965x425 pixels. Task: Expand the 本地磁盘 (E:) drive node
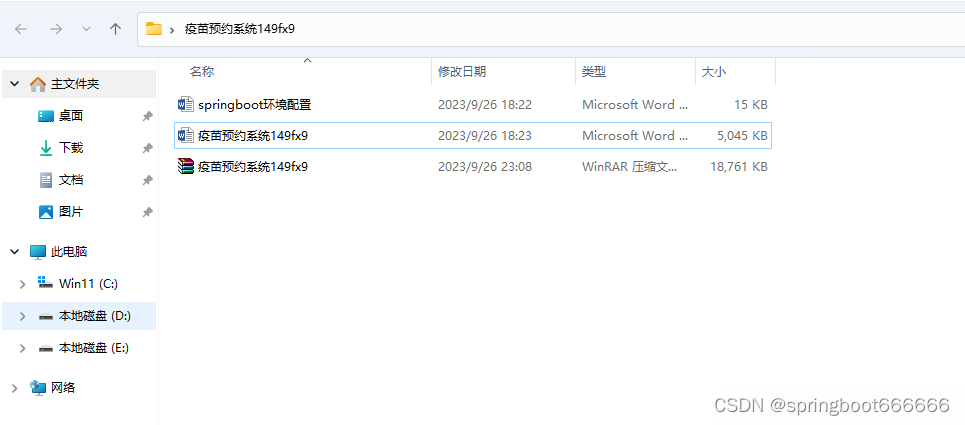click(x=23, y=348)
